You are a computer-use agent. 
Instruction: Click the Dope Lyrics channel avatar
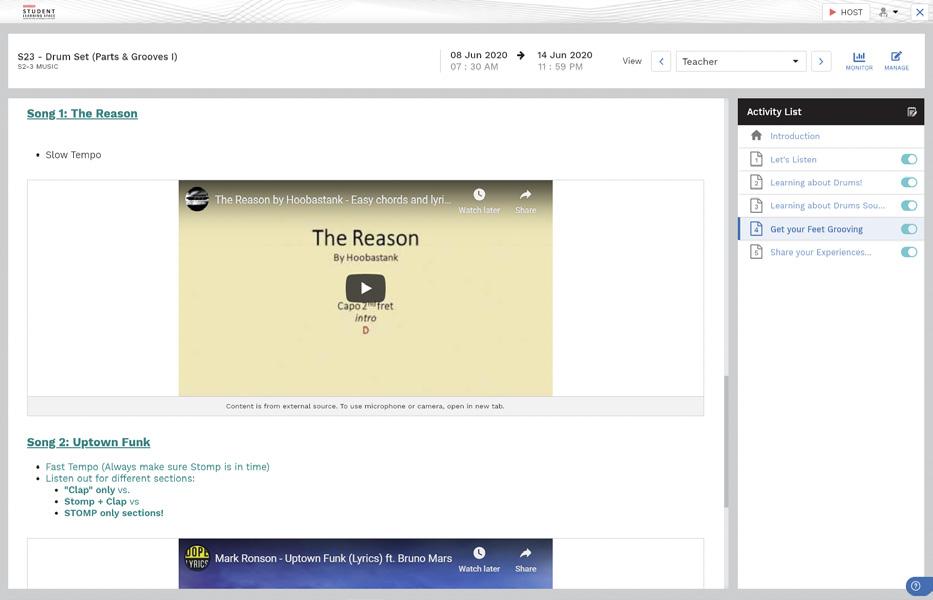tap(197, 558)
